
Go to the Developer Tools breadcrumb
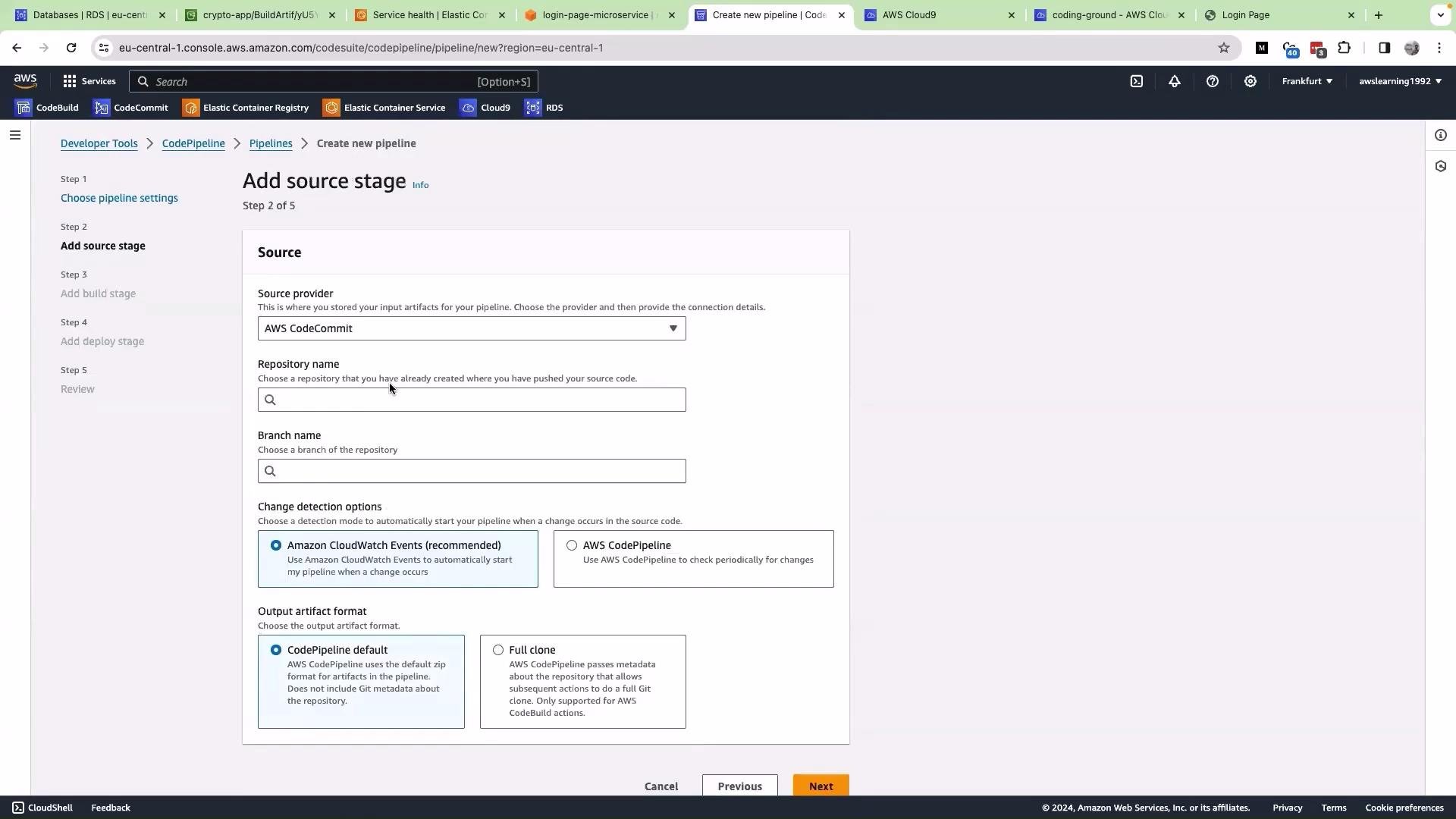click(x=99, y=143)
